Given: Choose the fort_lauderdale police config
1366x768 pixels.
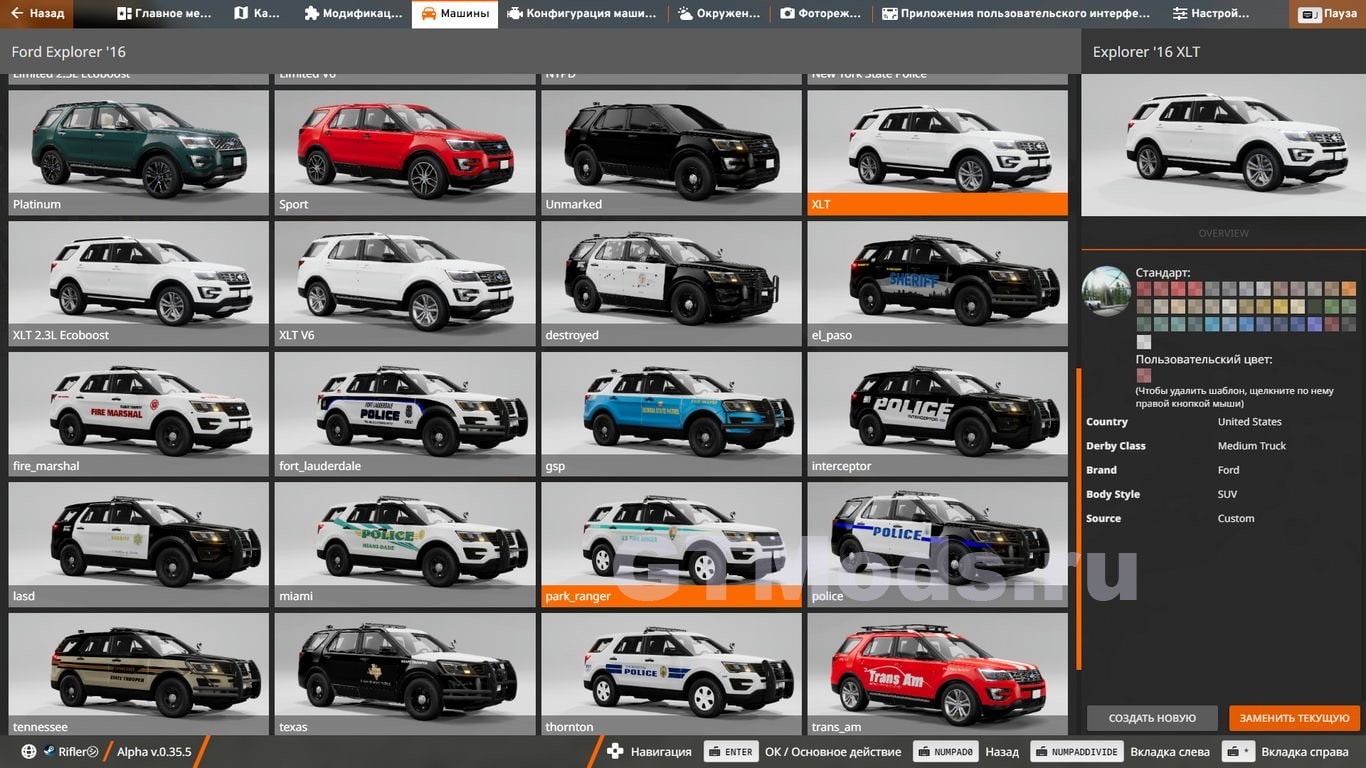Looking at the screenshot, I should 405,415.
